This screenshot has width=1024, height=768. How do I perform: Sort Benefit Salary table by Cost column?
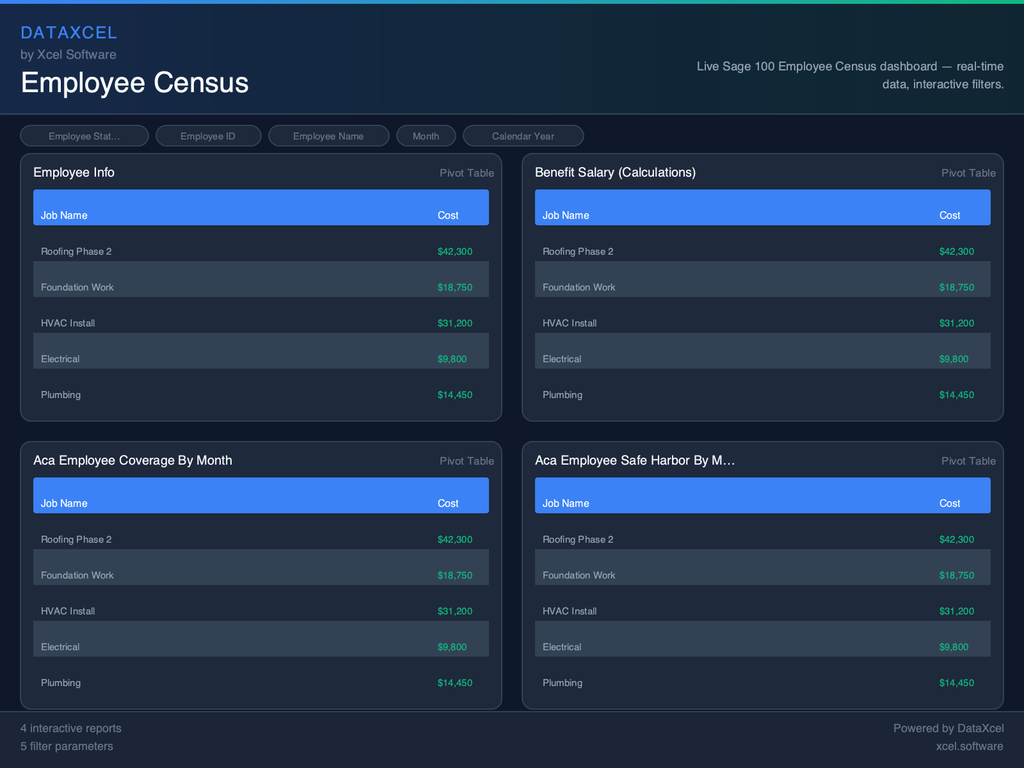tap(949, 215)
